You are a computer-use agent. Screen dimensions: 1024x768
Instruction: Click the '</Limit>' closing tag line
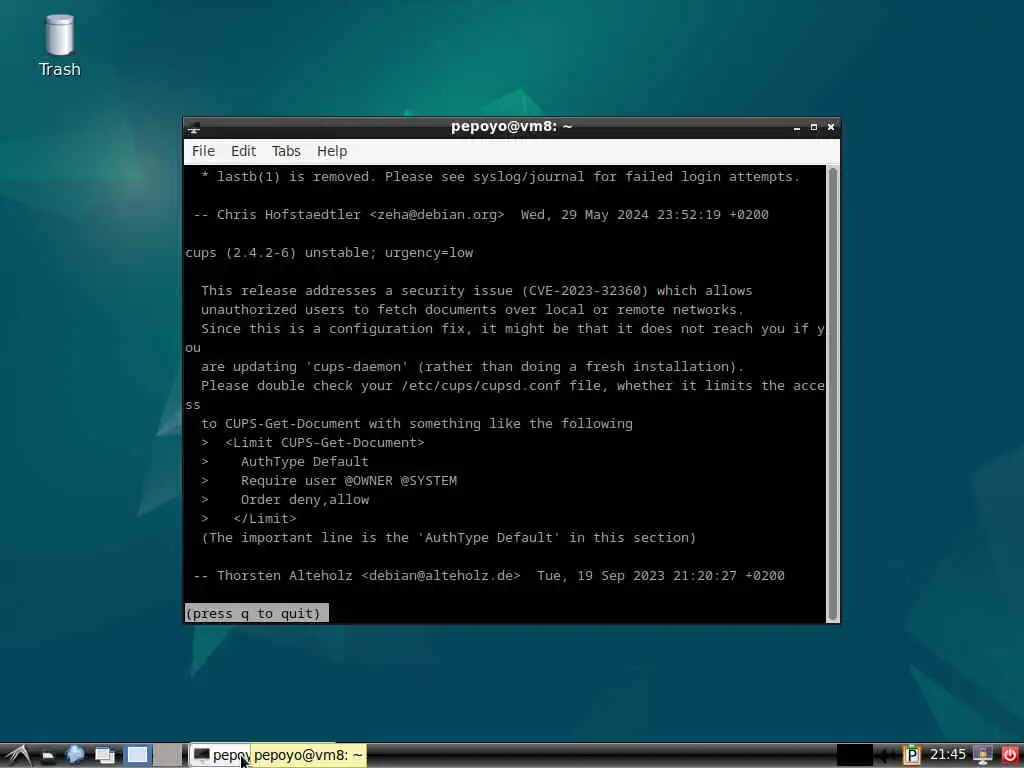(x=264, y=519)
